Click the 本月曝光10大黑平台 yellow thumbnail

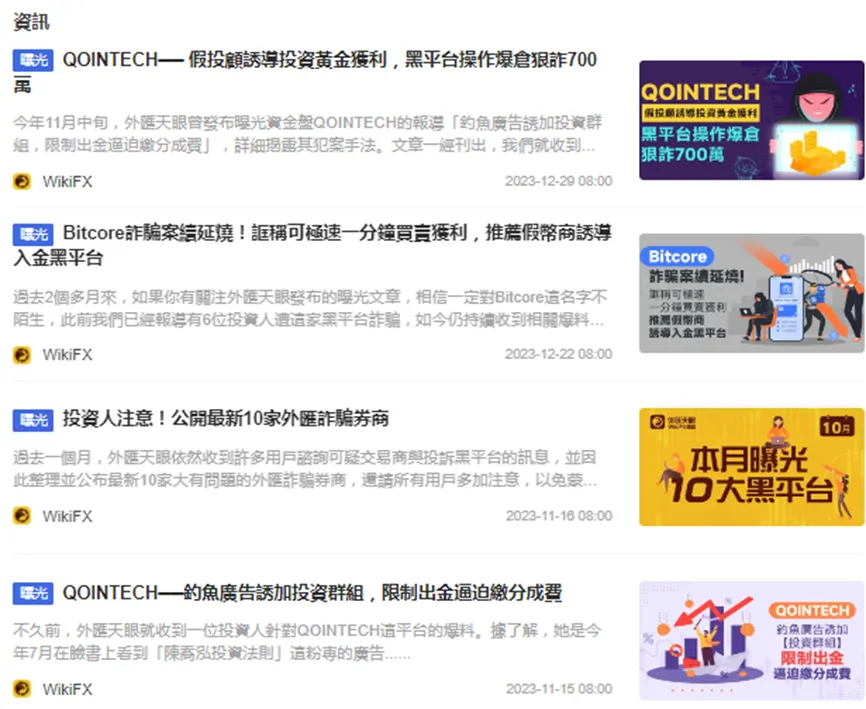[751, 467]
